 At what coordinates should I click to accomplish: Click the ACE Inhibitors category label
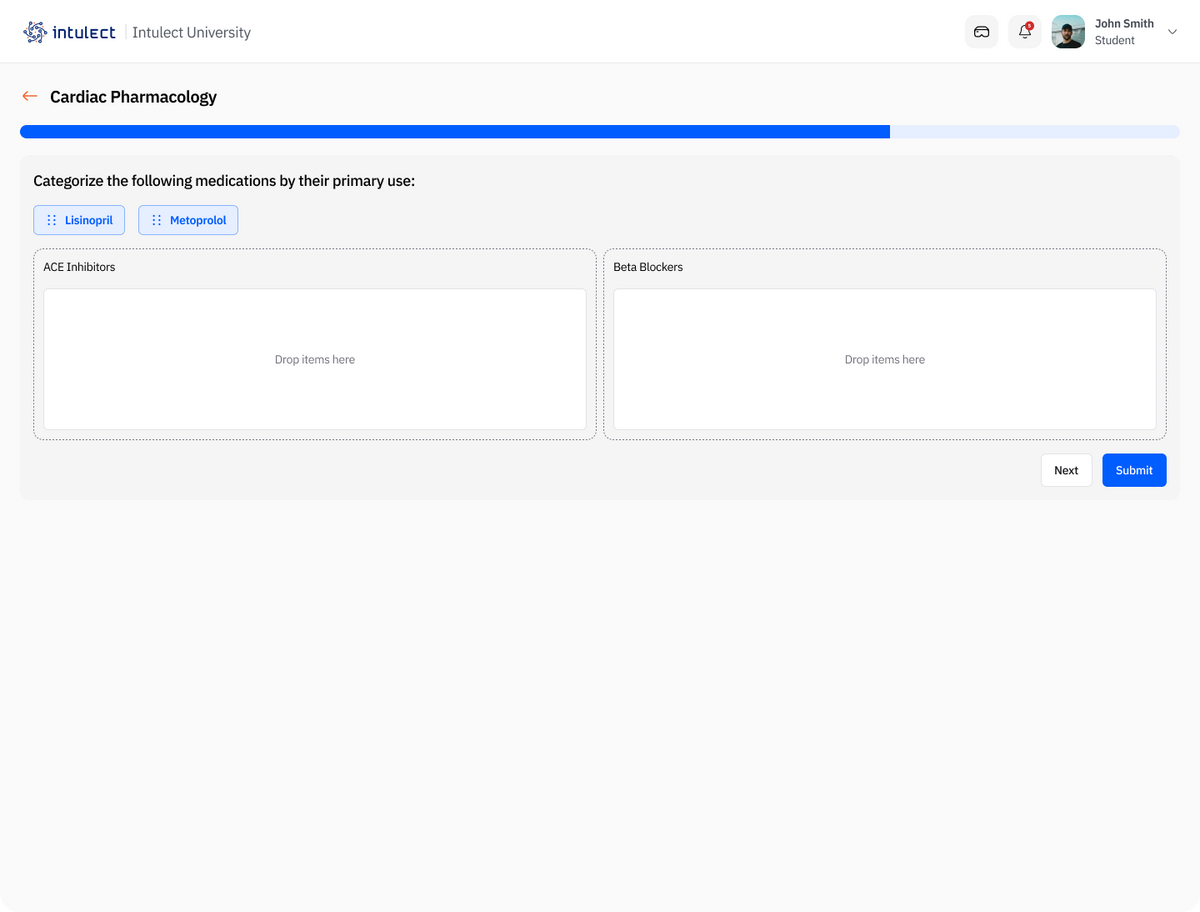point(79,267)
